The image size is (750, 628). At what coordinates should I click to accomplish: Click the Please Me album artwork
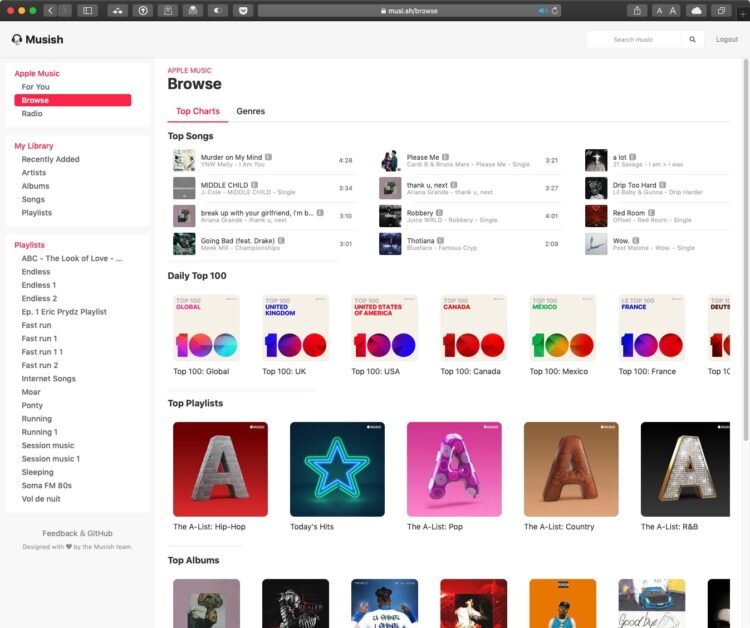pos(390,160)
